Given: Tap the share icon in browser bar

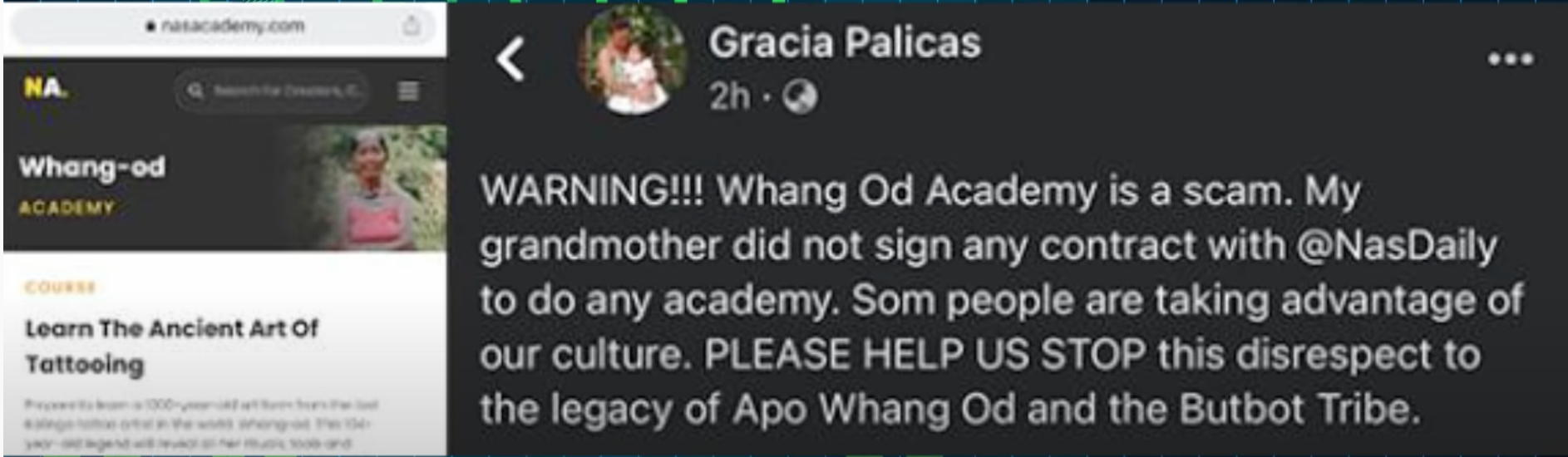Looking at the screenshot, I should (412, 26).
